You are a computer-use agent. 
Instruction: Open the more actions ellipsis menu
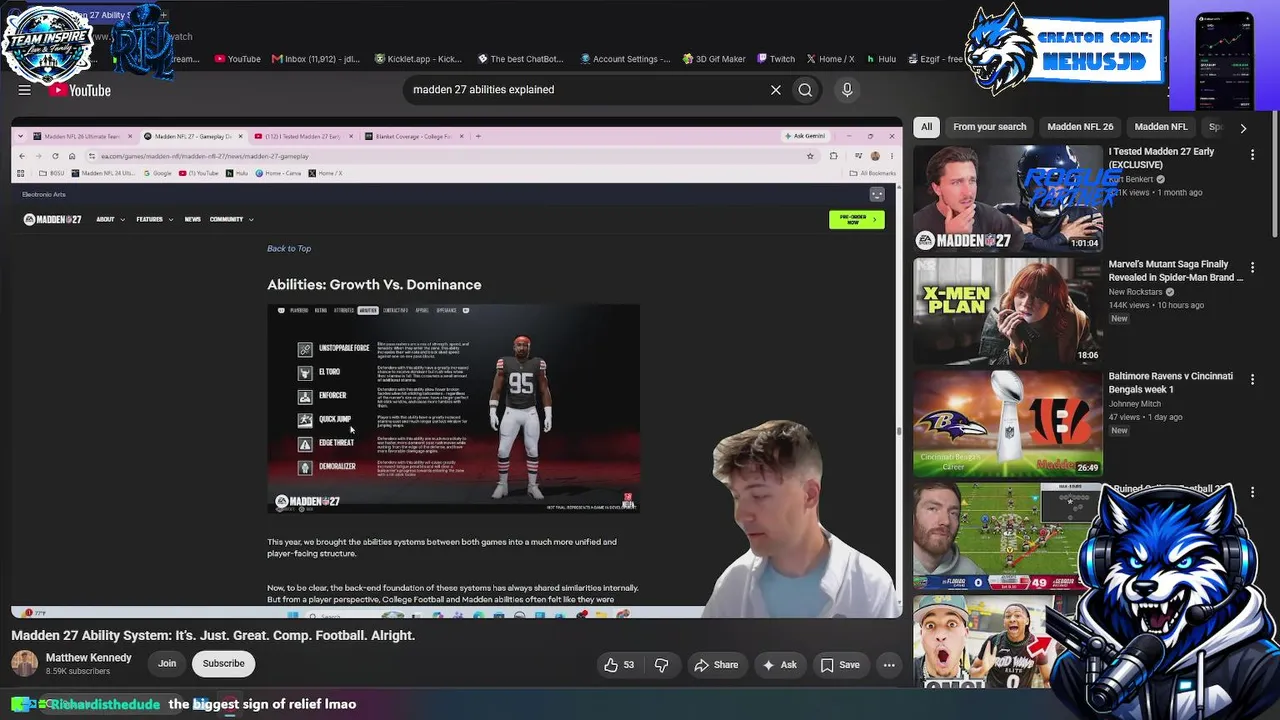coord(888,665)
